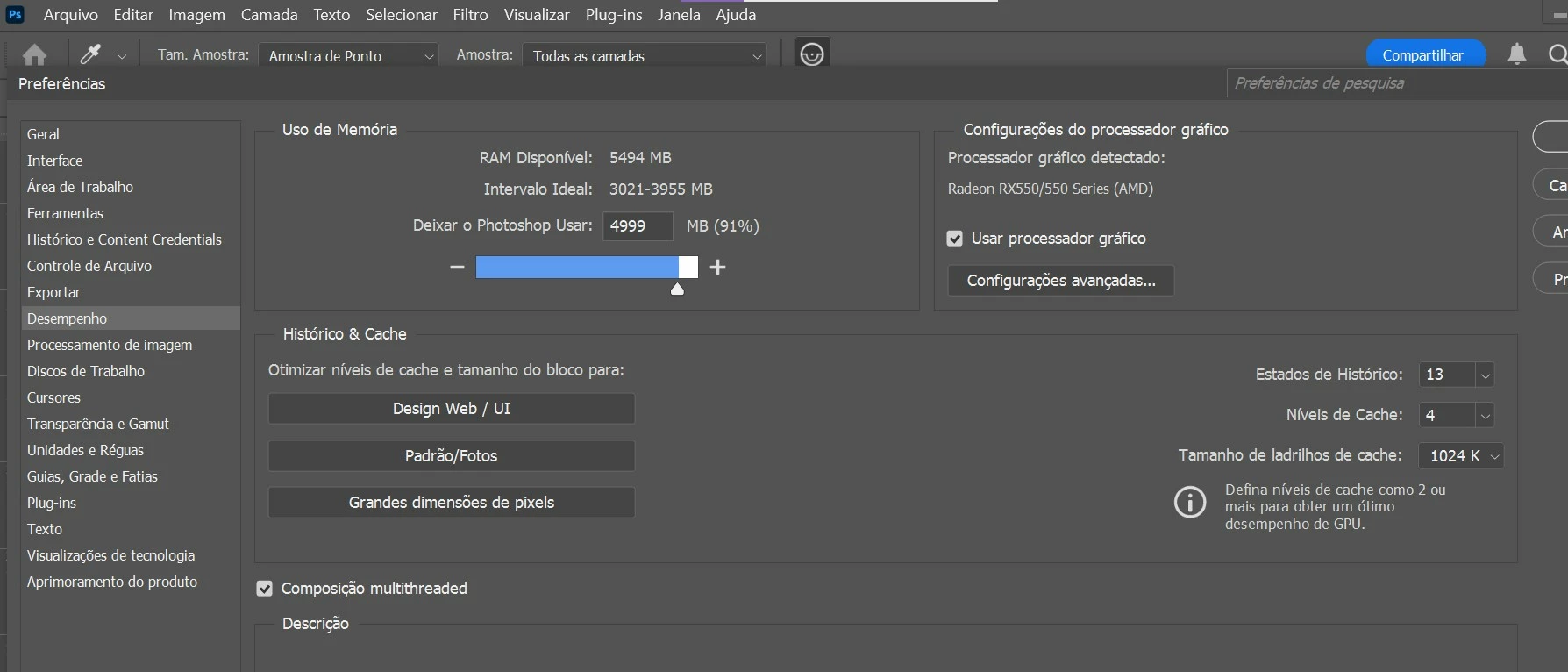This screenshot has width=1568, height=672.
Task: Click the Preferências de pesquisa search field
Action: tap(1397, 83)
